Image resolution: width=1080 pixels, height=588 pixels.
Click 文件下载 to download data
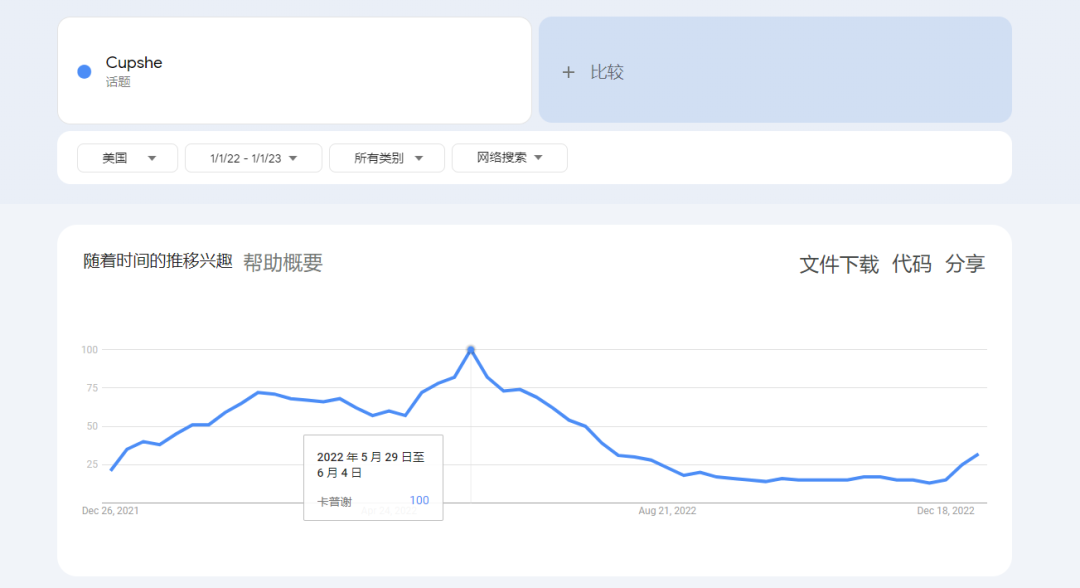[x=839, y=264]
